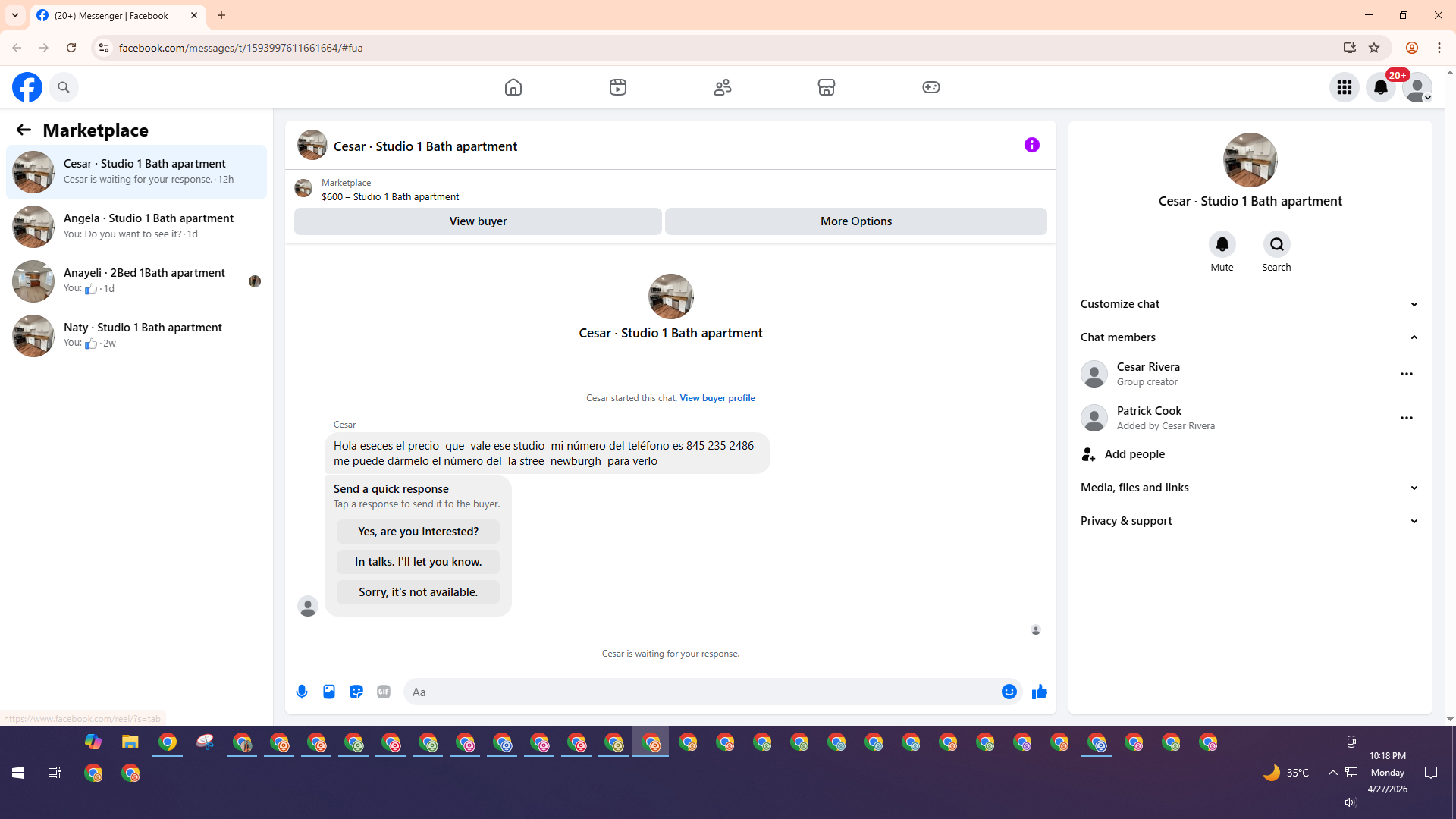Open member options for Cesar Rivera
The image size is (1456, 819).
tap(1407, 374)
